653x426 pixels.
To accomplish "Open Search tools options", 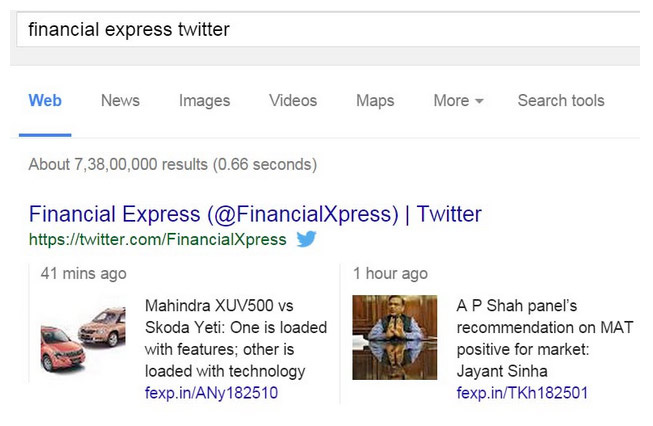I will [x=561, y=101].
